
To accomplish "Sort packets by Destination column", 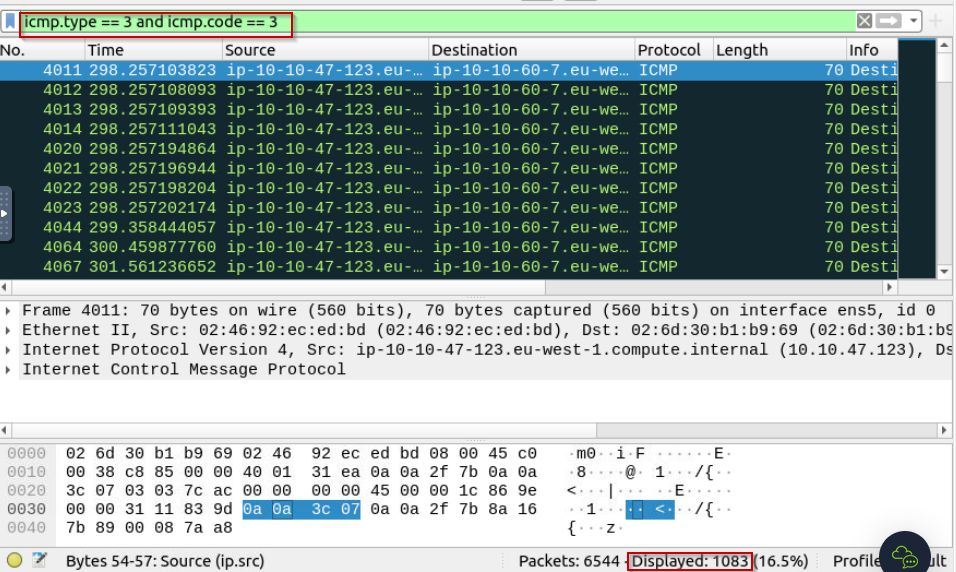I will coord(532,50).
